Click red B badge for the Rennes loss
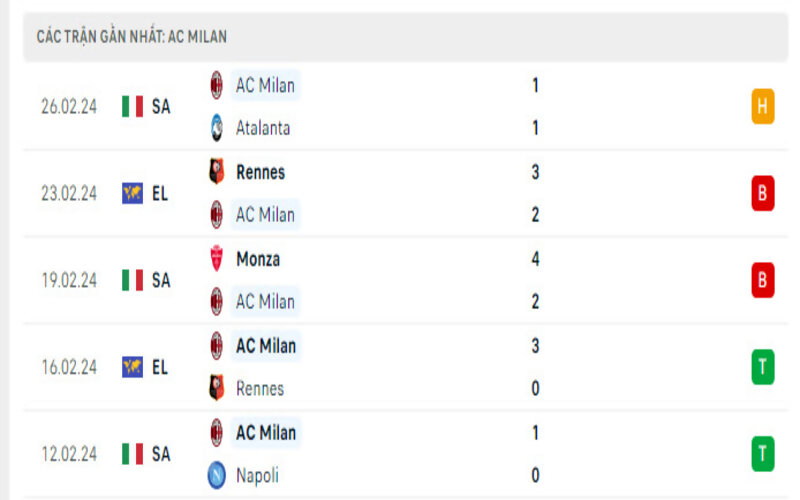Viewport: 800px width, 500px height. [763, 193]
